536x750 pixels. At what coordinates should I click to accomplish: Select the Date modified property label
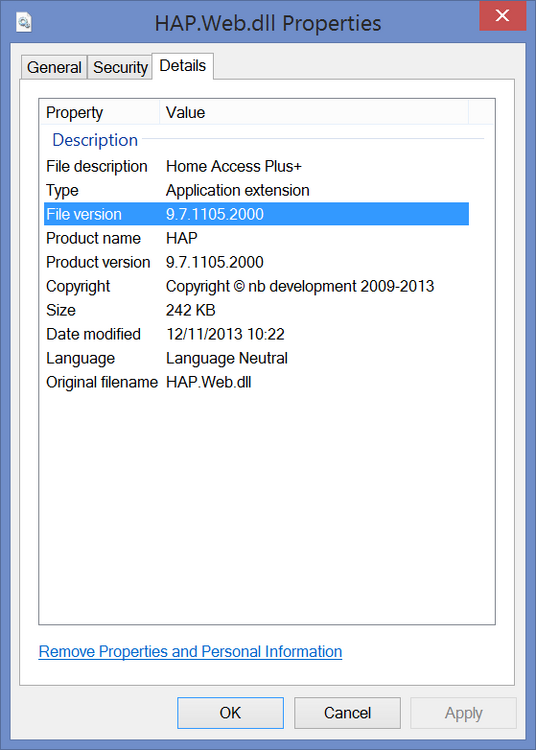click(93, 334)
